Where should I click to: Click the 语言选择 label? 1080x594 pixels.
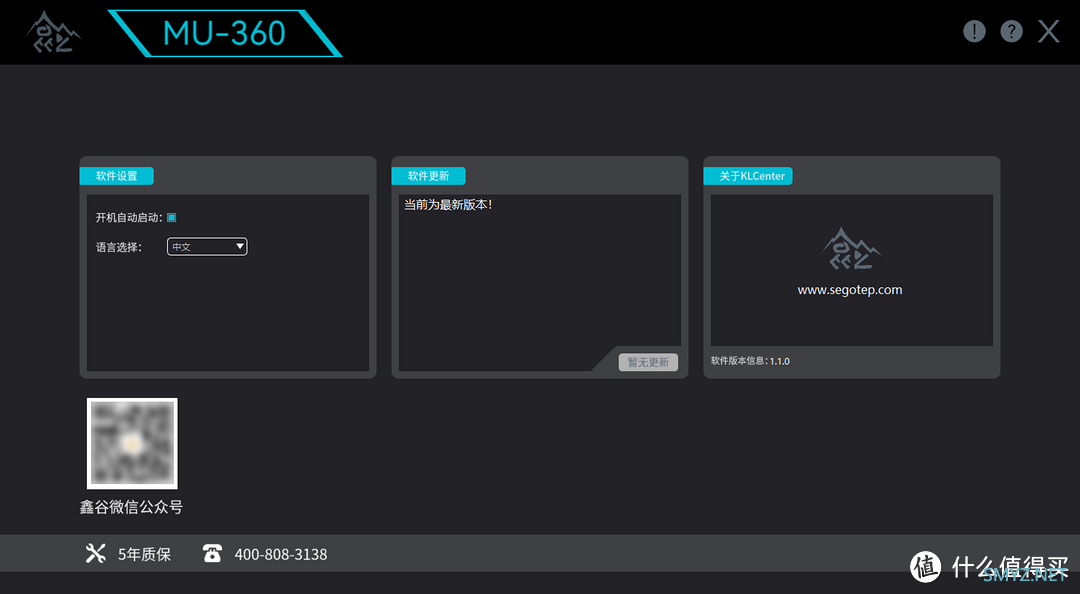[118, 247]
